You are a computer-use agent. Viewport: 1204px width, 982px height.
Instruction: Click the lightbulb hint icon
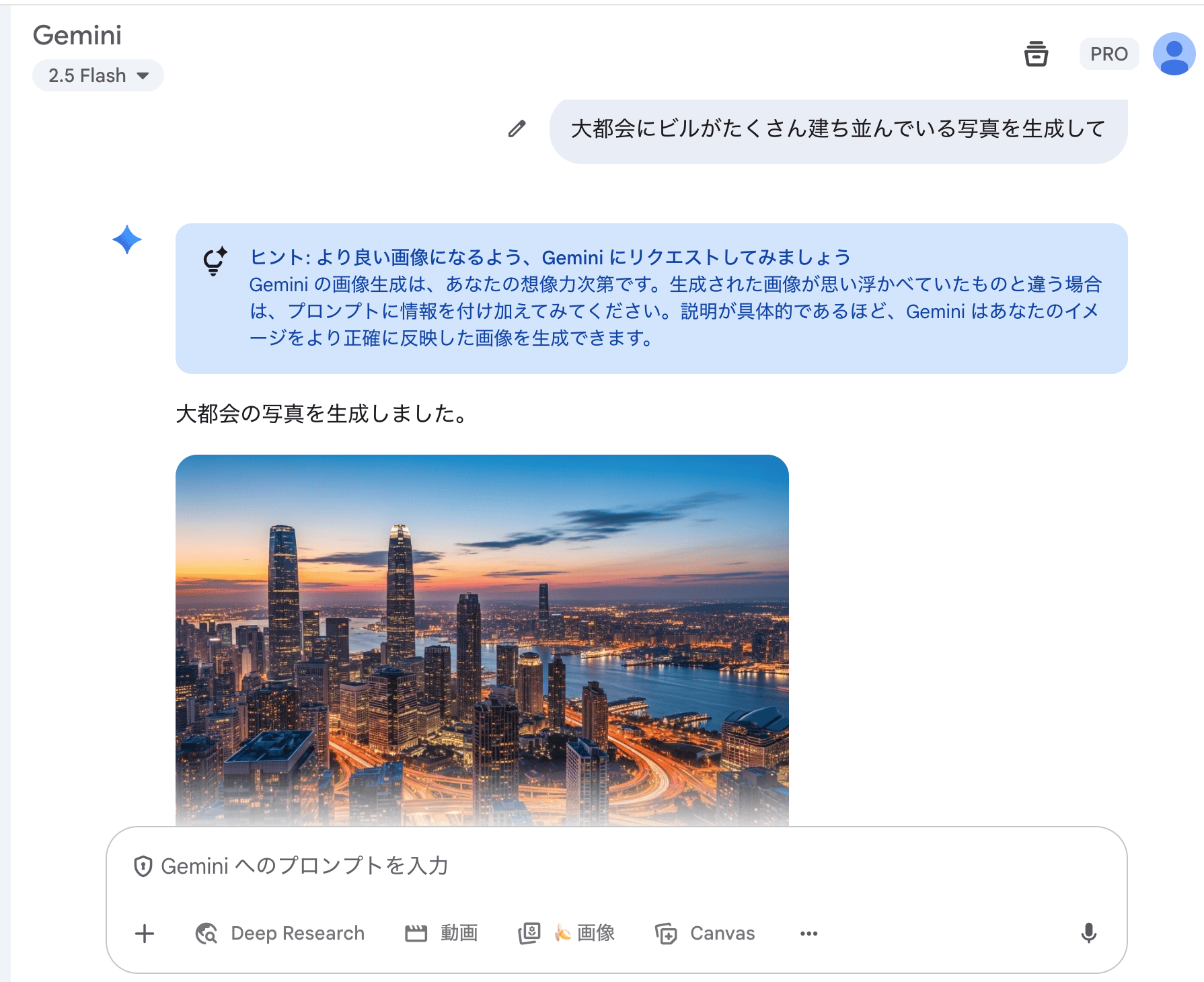click(215, 261)
